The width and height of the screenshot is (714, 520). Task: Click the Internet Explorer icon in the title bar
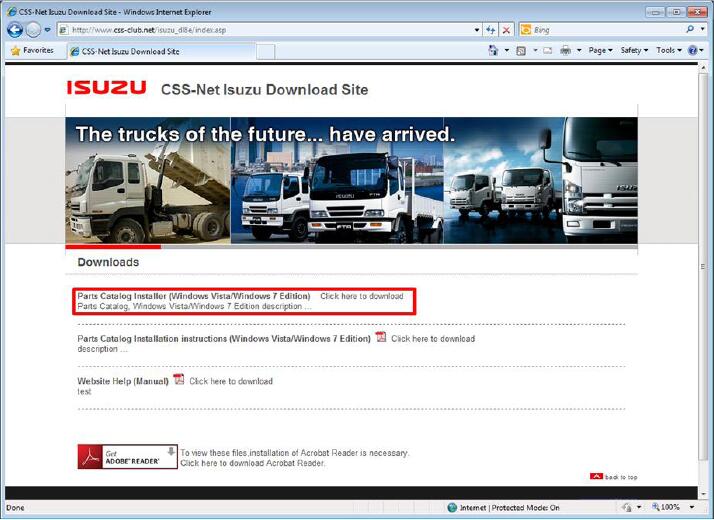pyautogui.click(x=11, y=12)
